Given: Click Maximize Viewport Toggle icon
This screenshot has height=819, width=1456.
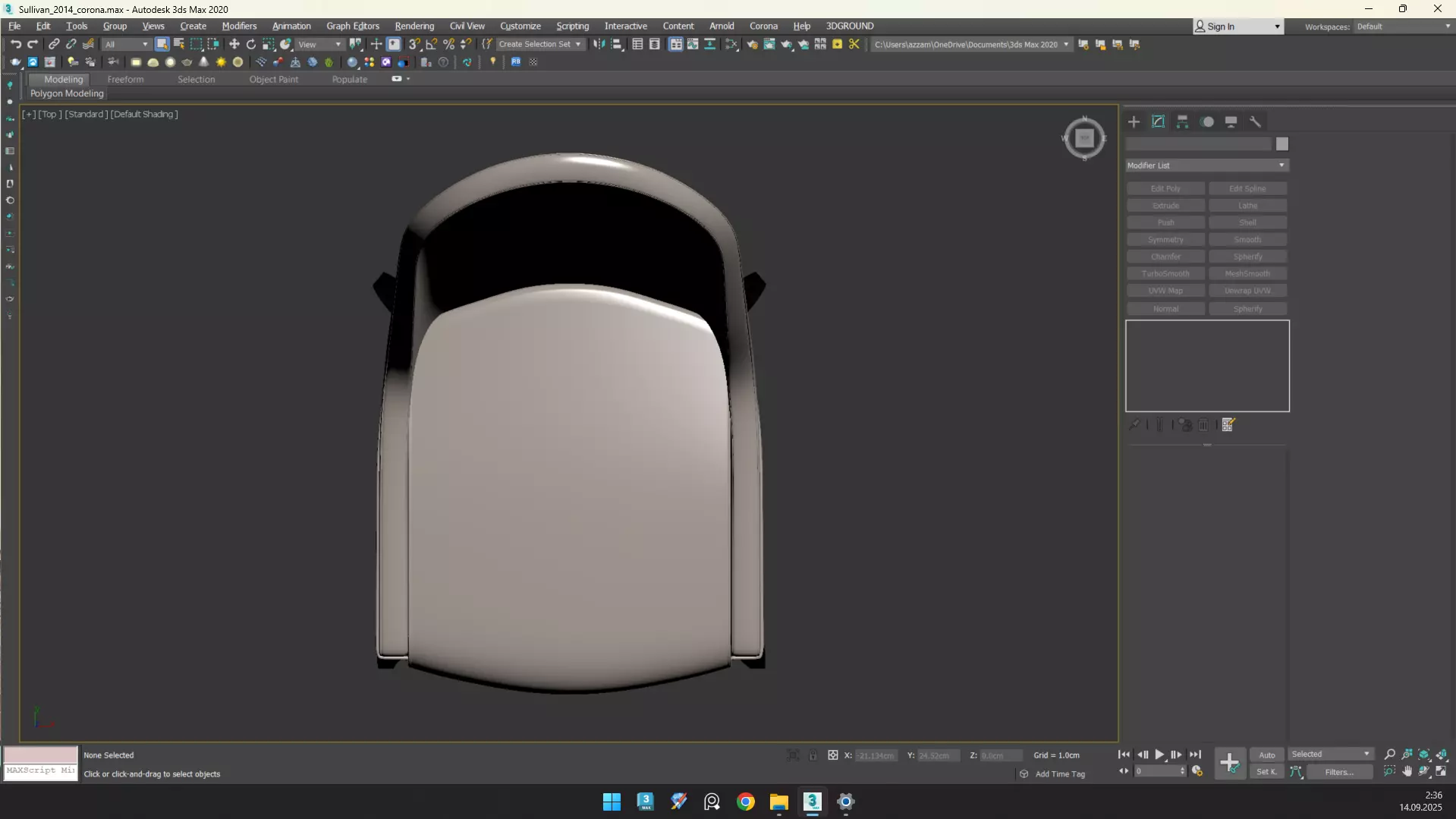Looking at the screenshot, I should tap(1441, 771).
